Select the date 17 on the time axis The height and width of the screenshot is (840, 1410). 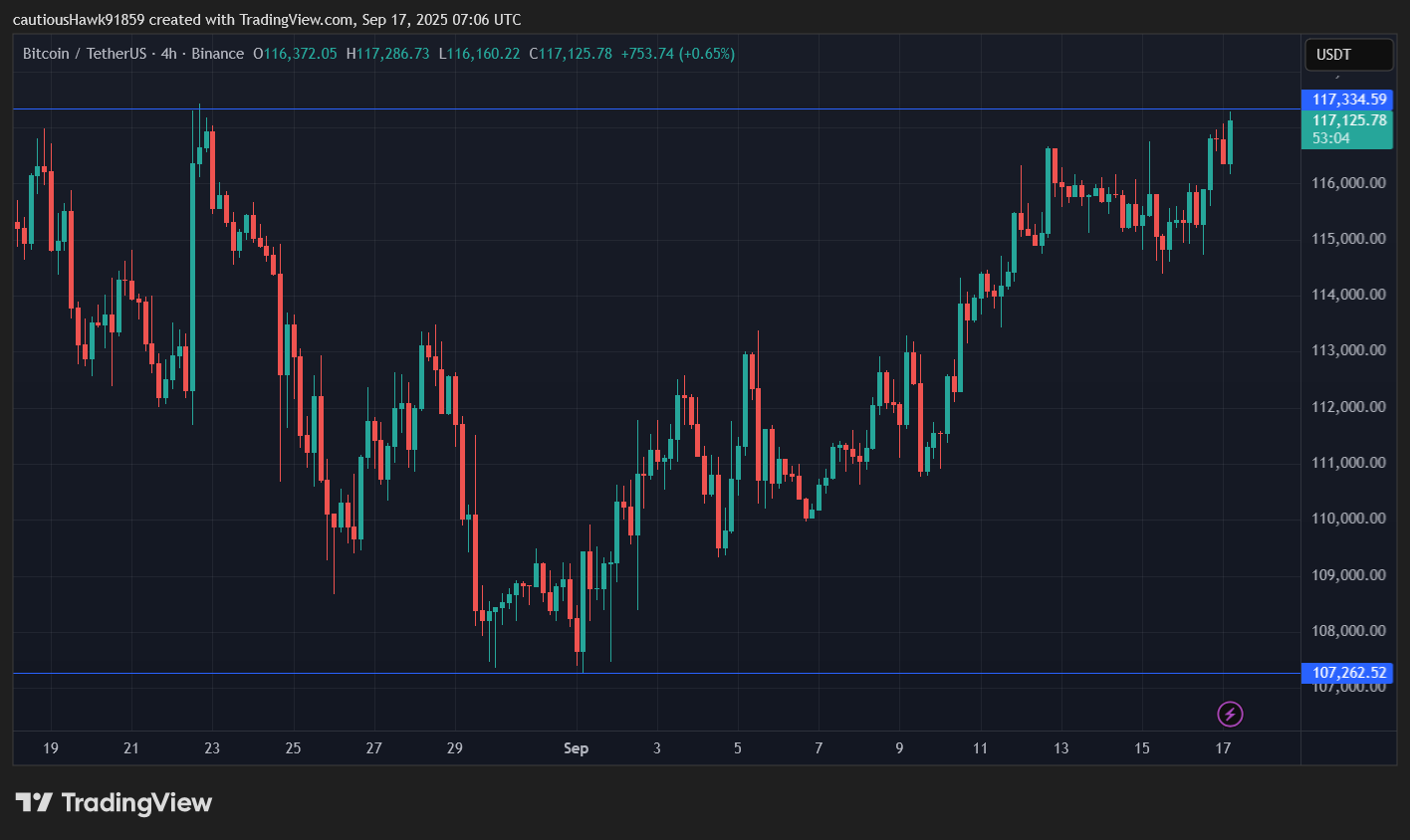click(1222, 747)
